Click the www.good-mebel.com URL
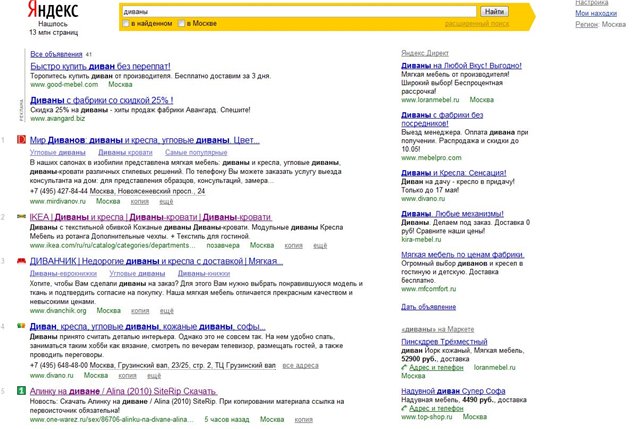640x429 pixels. tap(64, 85)
